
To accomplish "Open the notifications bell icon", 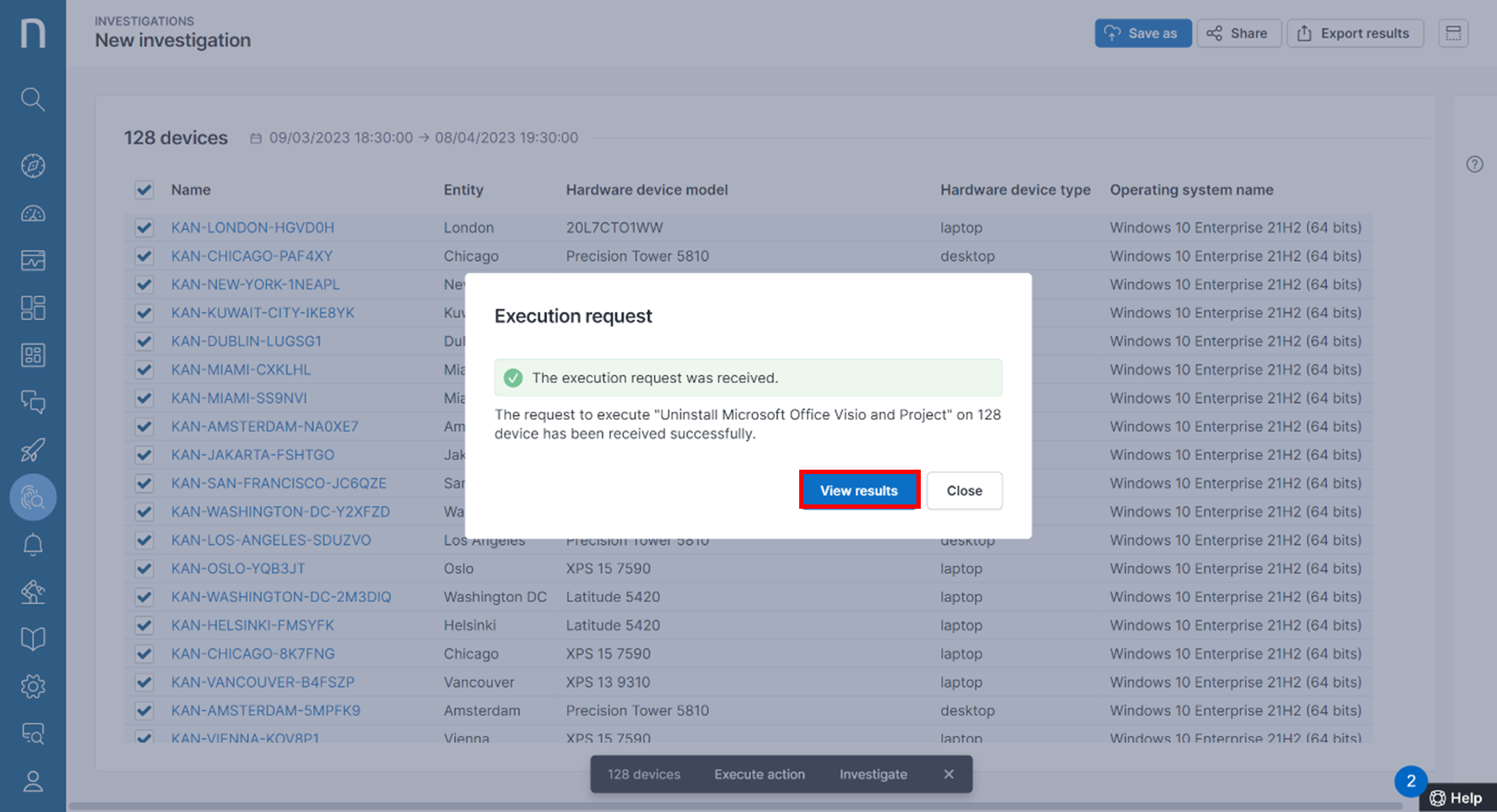I will [33, 544].
